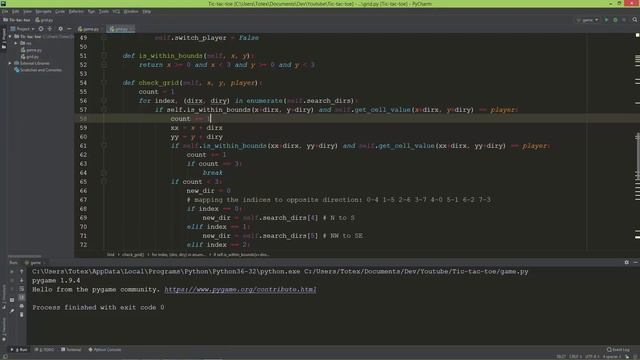Screen dimensions: 640x360
Task: Open the Python Console tool window
Action: click(105, 350)
